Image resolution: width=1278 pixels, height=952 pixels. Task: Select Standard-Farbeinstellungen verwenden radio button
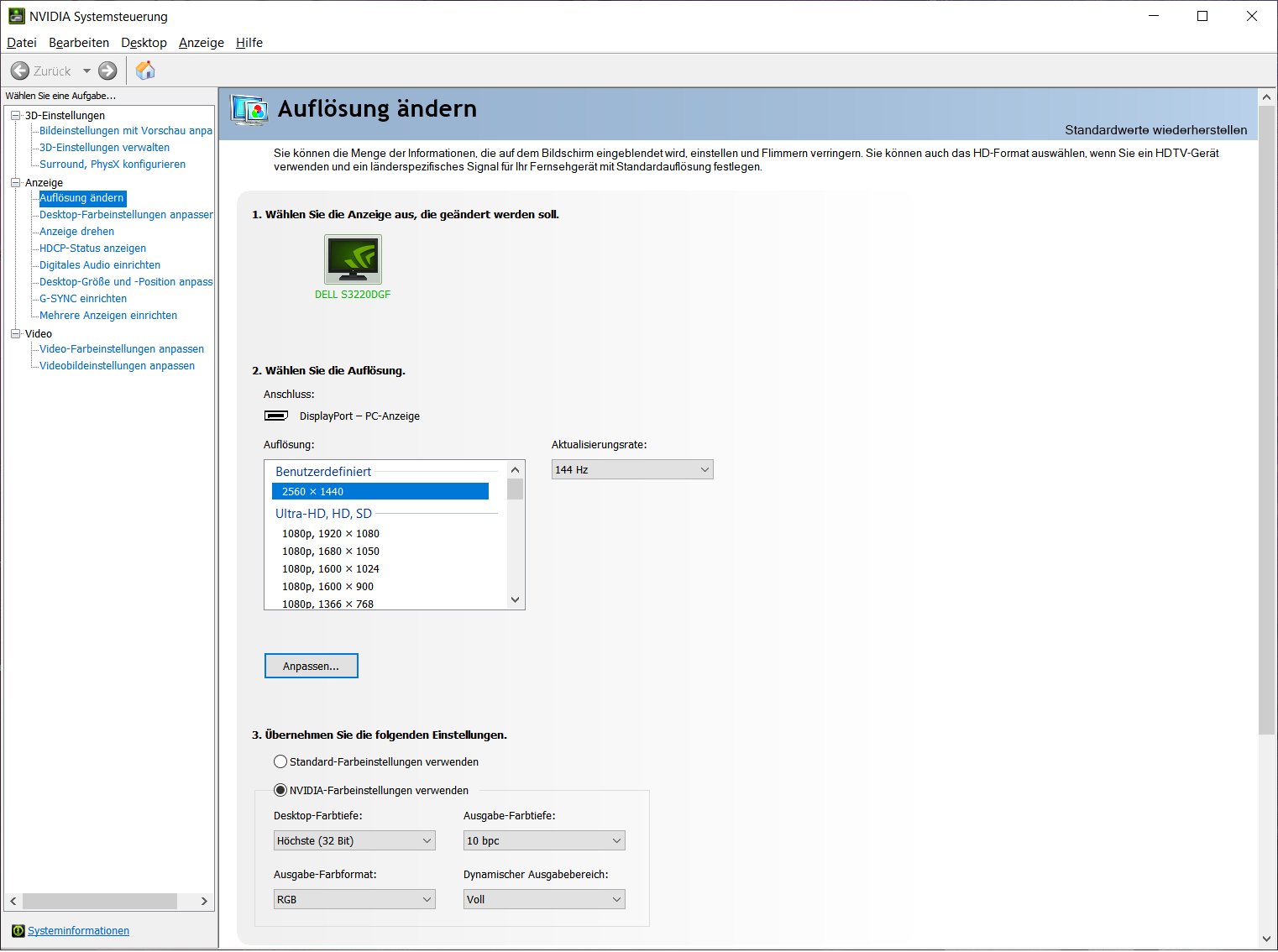[280, 761]
